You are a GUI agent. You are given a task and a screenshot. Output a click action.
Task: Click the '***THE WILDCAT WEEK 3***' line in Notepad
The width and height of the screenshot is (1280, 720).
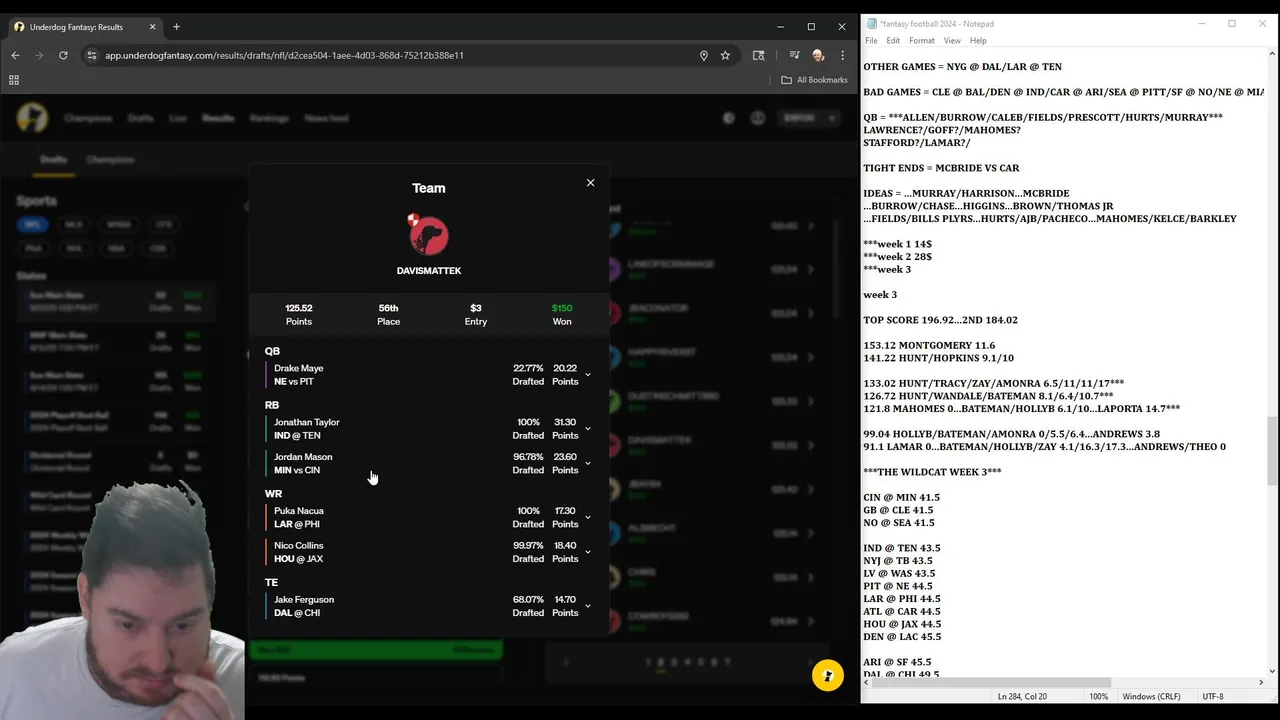click(932, 472)
